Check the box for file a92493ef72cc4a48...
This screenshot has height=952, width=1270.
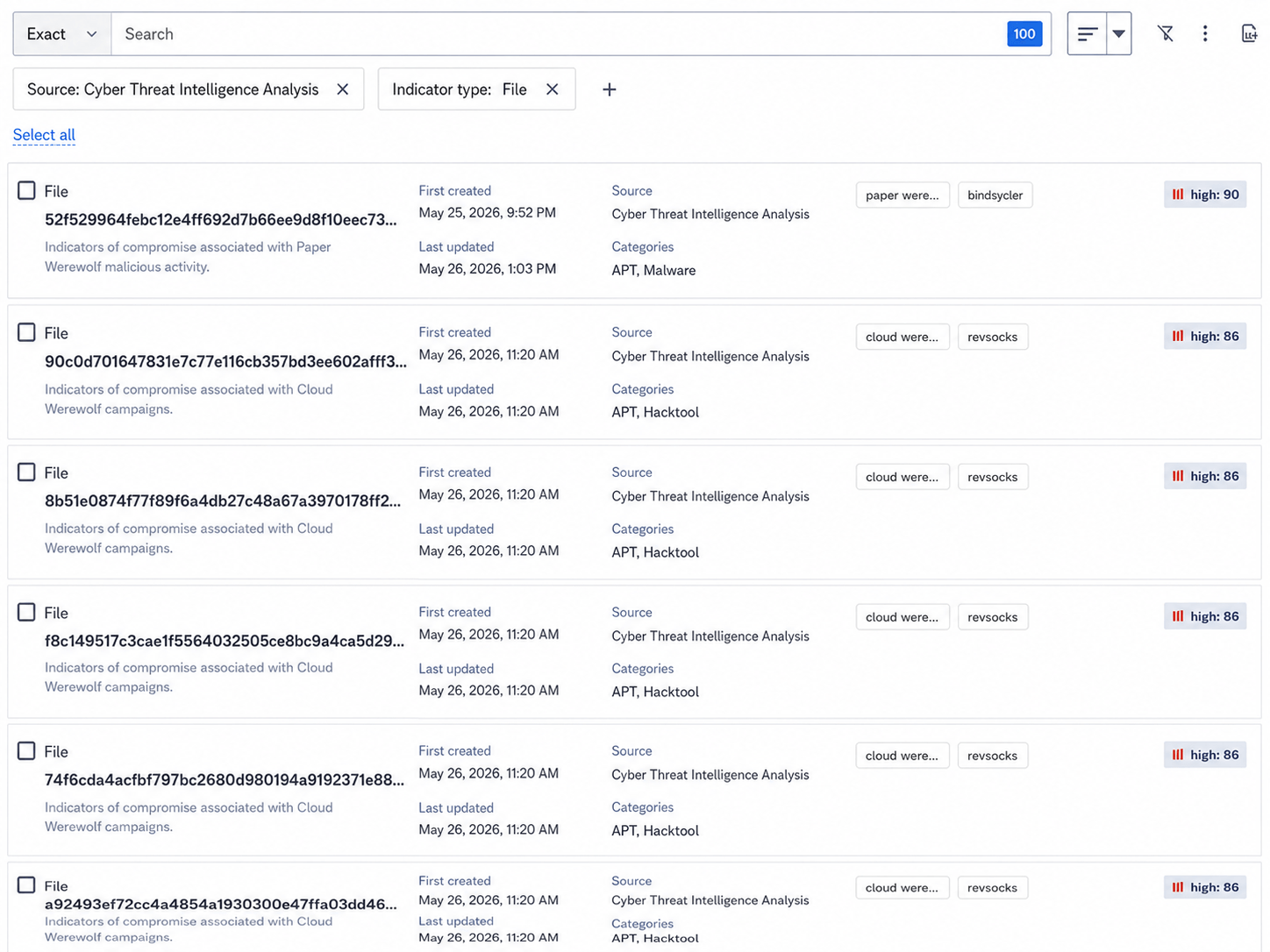[x=27, y=885]
